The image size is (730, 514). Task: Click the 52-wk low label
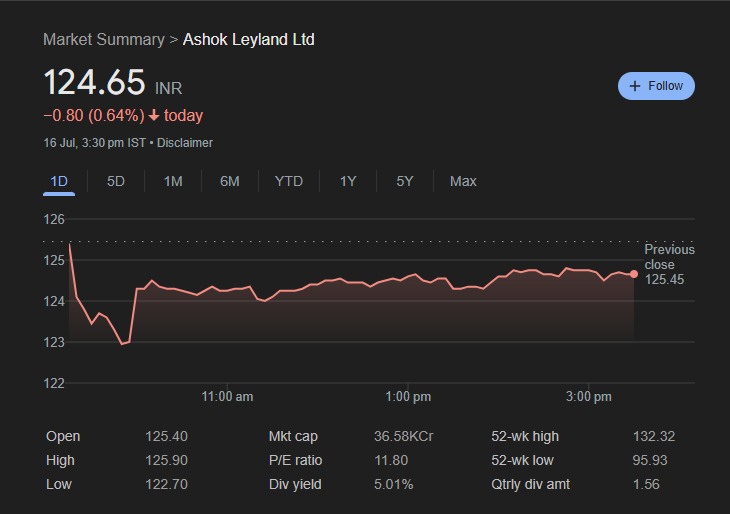(x=522, y=460)
